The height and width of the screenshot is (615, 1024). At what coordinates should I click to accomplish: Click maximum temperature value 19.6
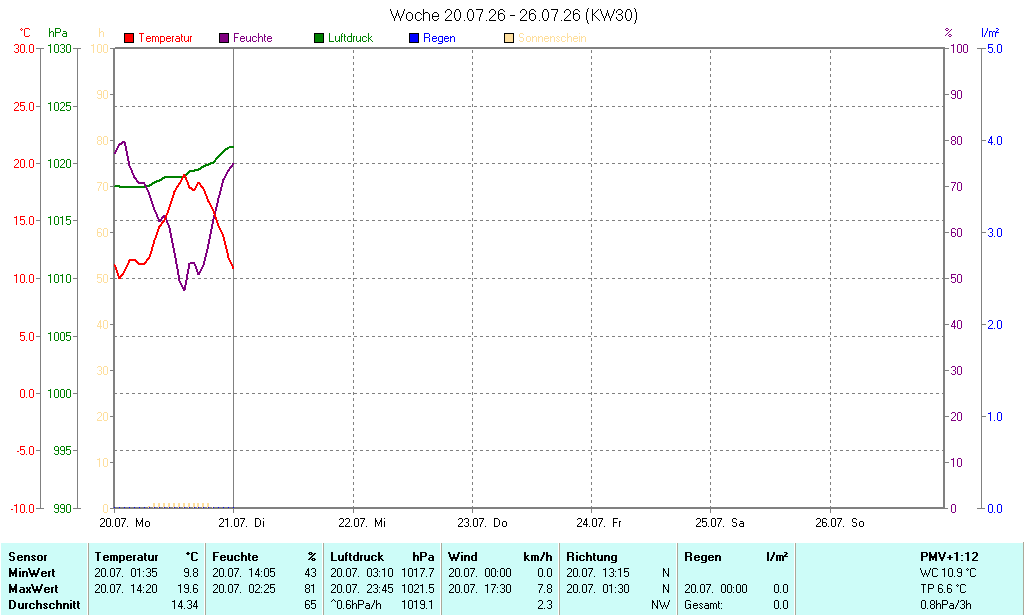click(x=188, y=588)
